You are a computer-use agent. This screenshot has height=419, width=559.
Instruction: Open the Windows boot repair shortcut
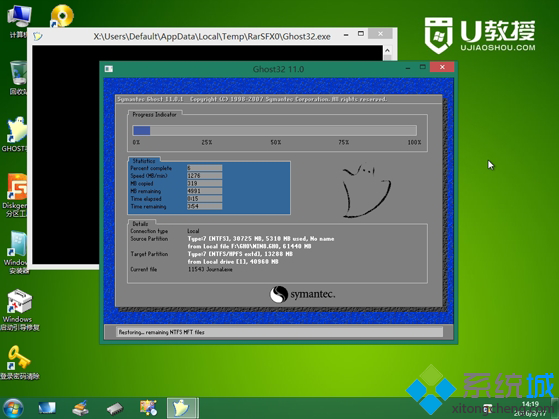pos(20,310)
